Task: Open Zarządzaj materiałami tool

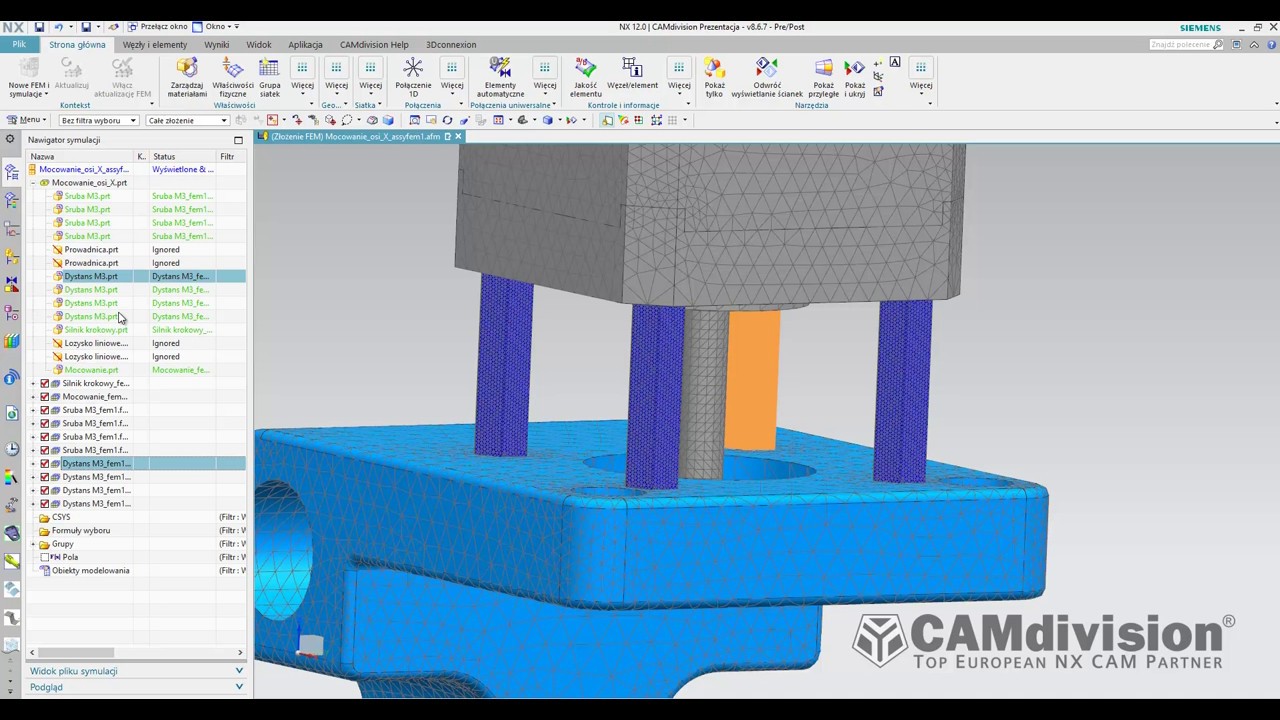Action: [187, 76]
